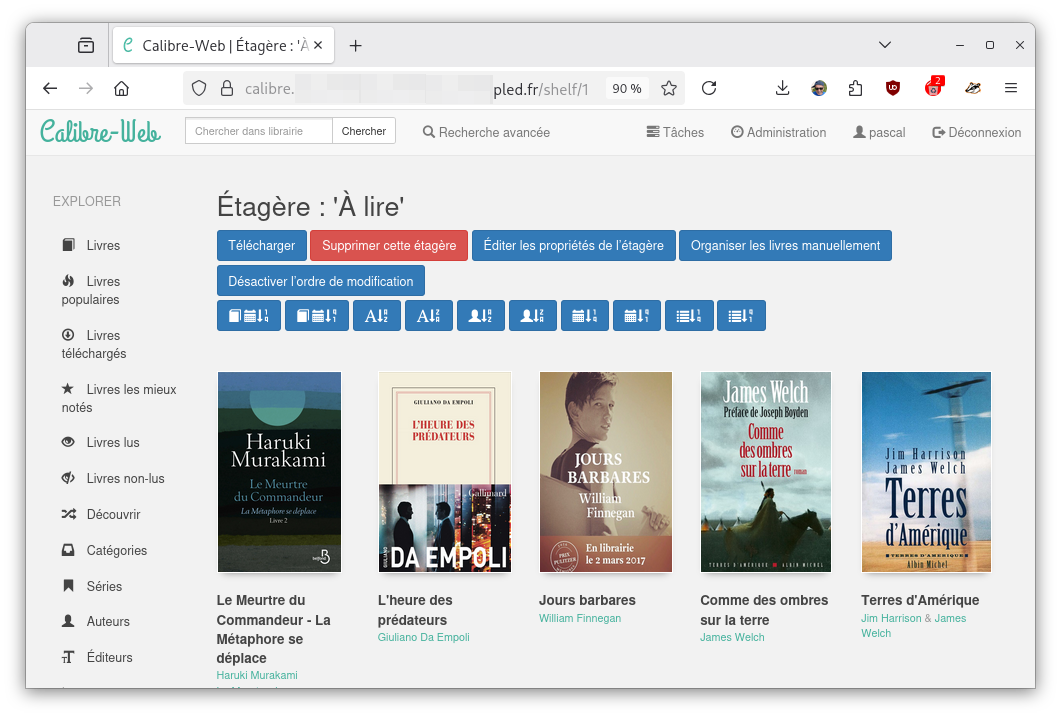Open the recent browsing tab view icon
Screen dimensions: 1061x717
pyautogui.click(x=86, y=45)
